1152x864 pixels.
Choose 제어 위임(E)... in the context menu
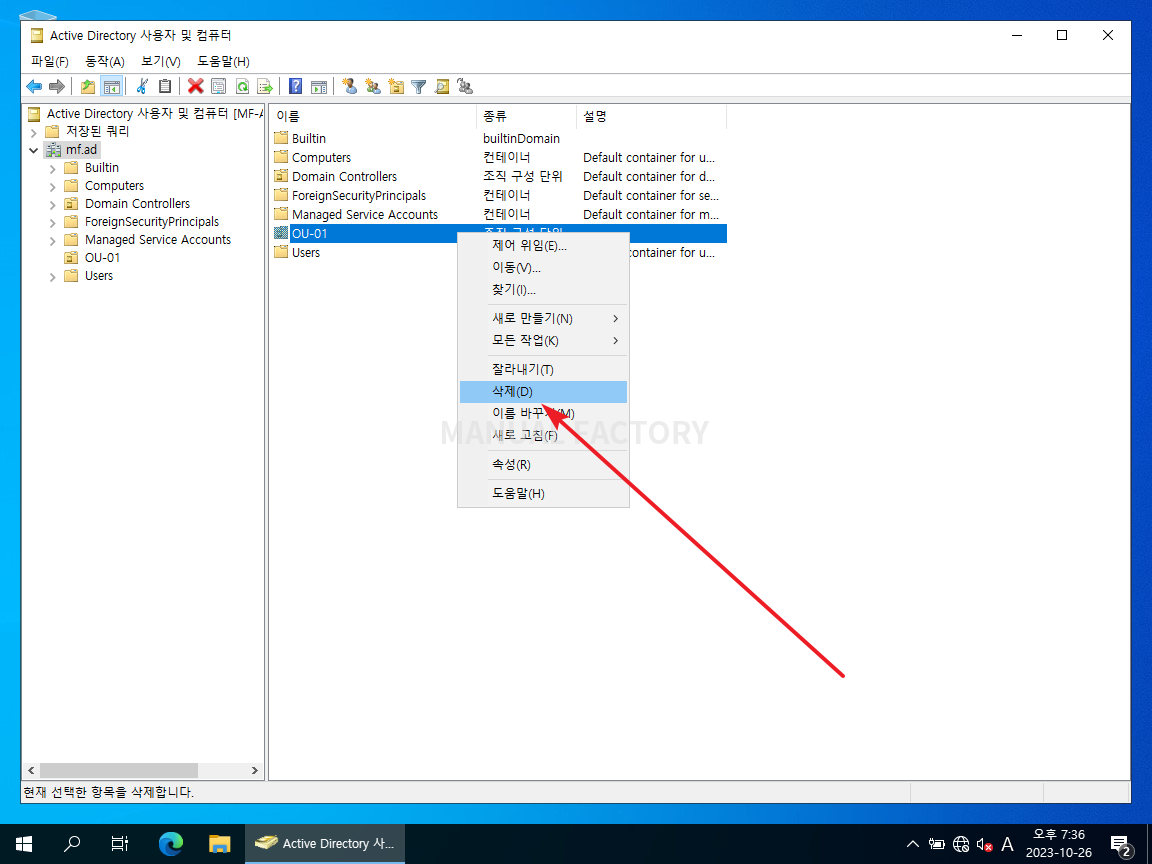click(543, 245)
